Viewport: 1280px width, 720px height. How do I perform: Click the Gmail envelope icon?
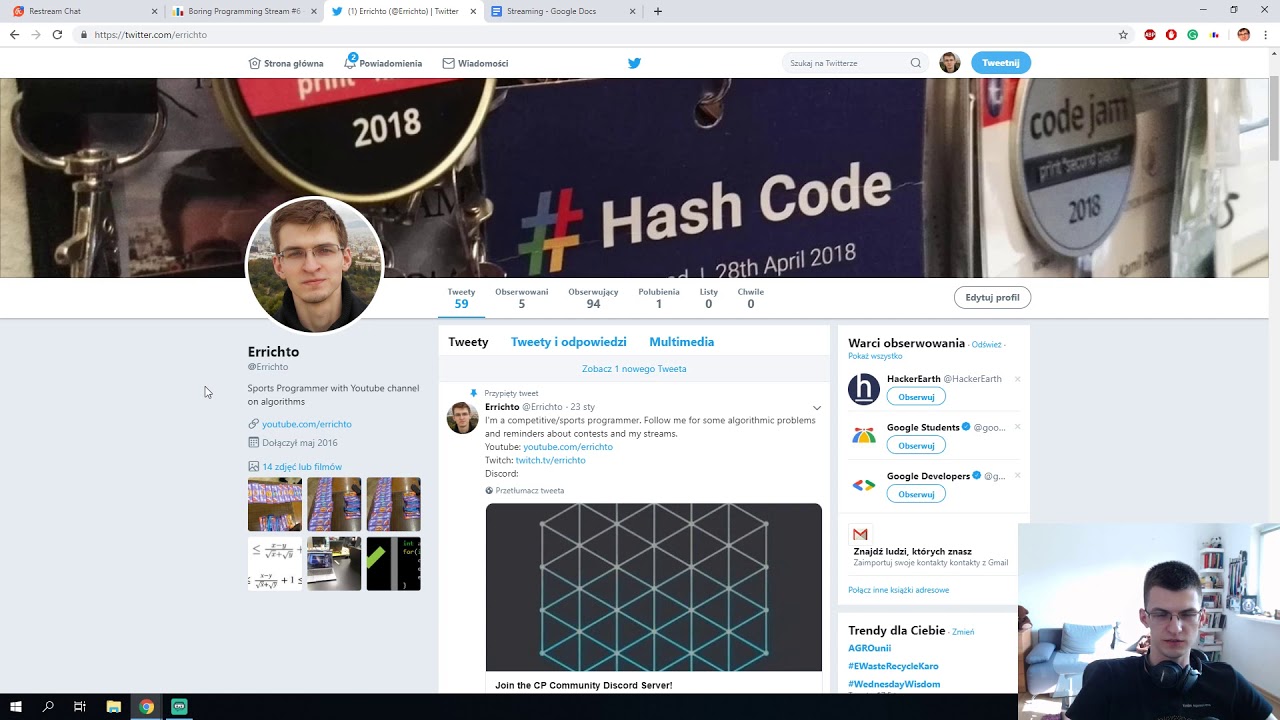860,534
